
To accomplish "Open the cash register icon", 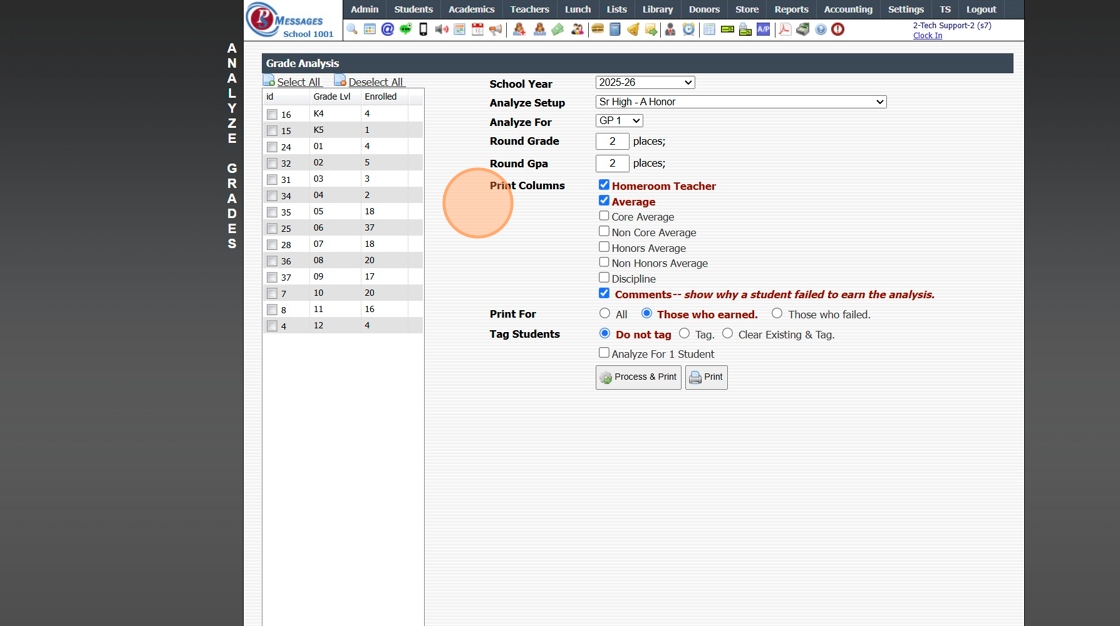I will click(x=803, y=29).
